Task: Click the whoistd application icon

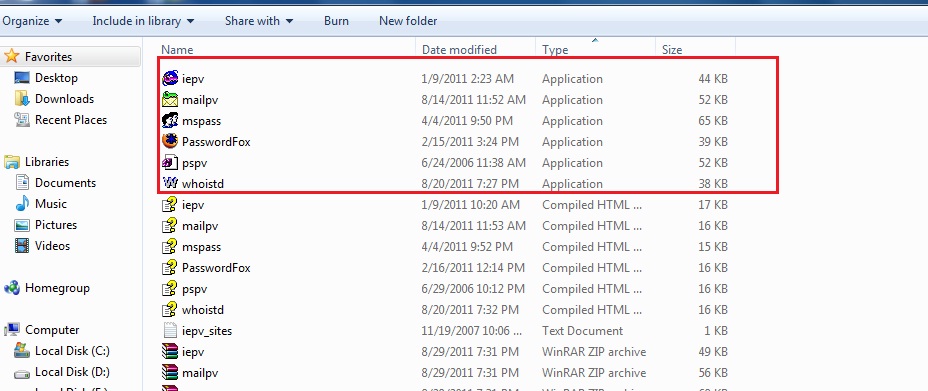Action: click(170, 183)
